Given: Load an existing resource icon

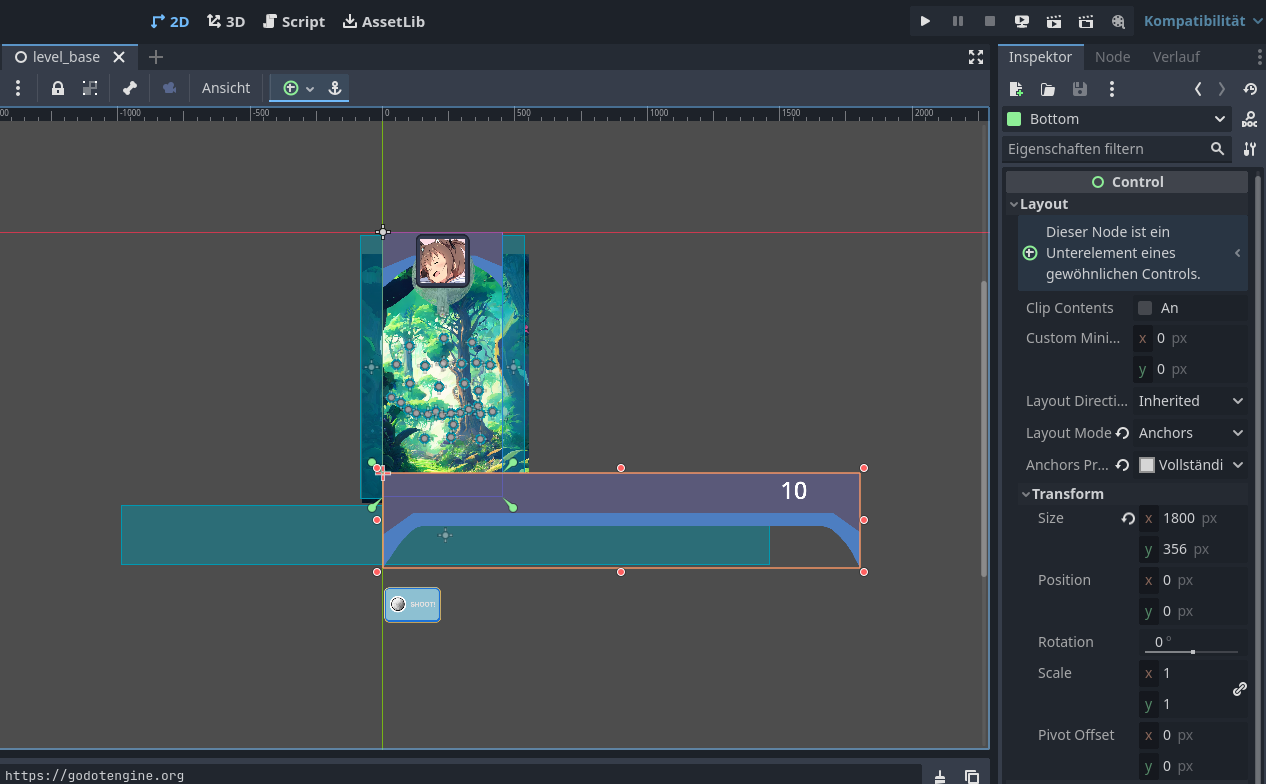Looking at the screenshot, I should tap(1048, 89).
